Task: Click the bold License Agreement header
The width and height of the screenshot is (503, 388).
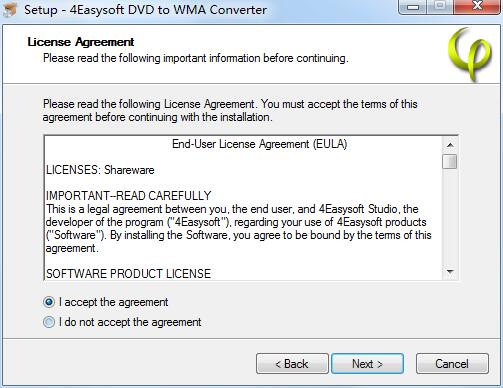Action: tap(81, 42)
